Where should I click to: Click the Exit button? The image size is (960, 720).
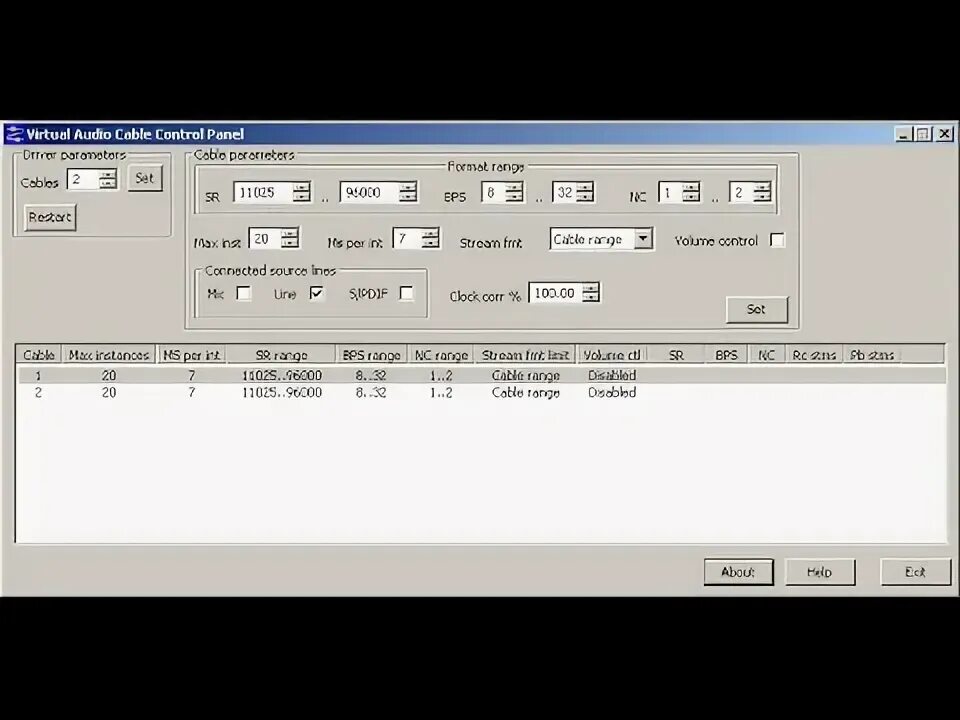click(915, 572)
